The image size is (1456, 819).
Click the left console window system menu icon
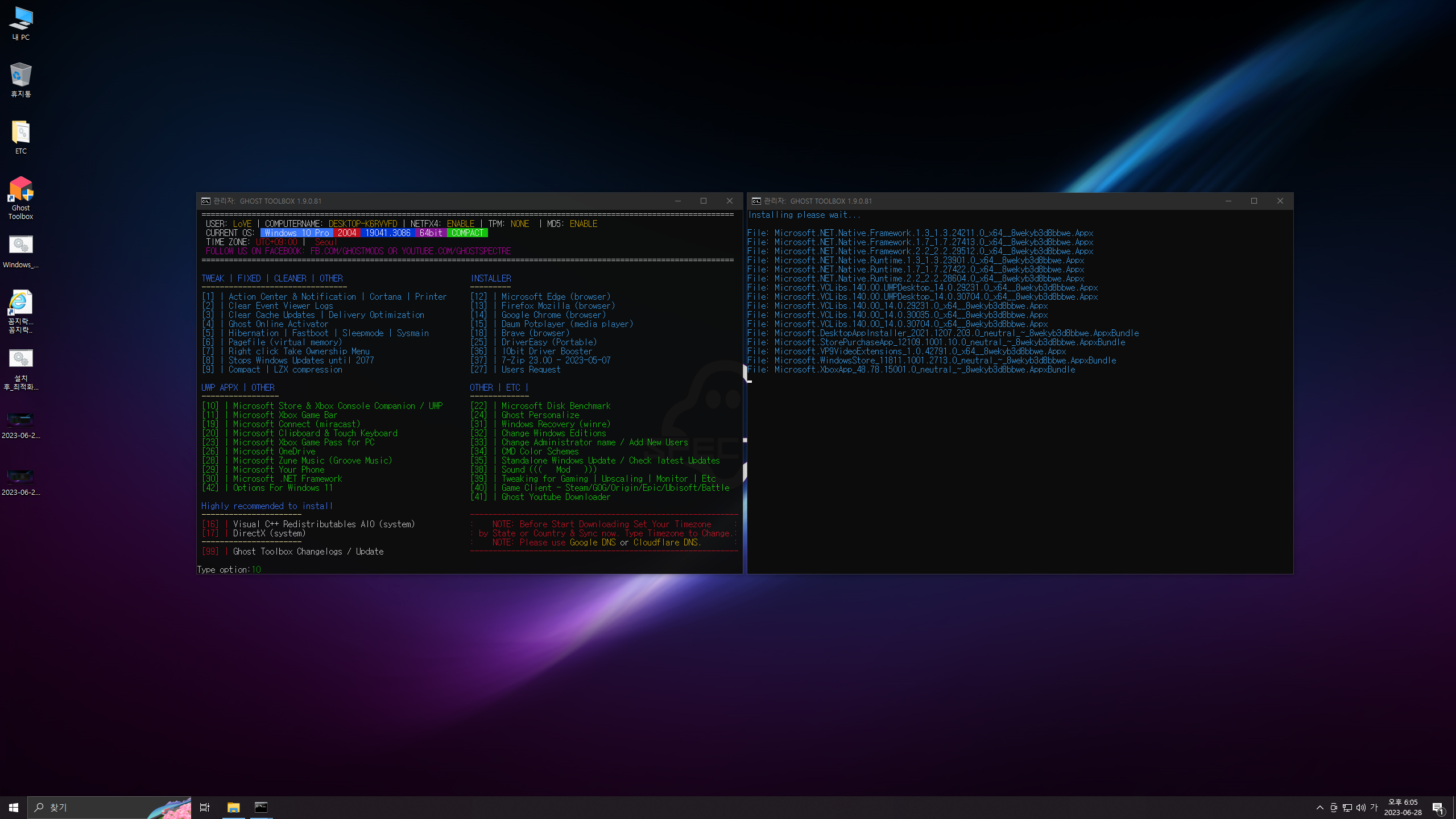click(x=206, y=201)
